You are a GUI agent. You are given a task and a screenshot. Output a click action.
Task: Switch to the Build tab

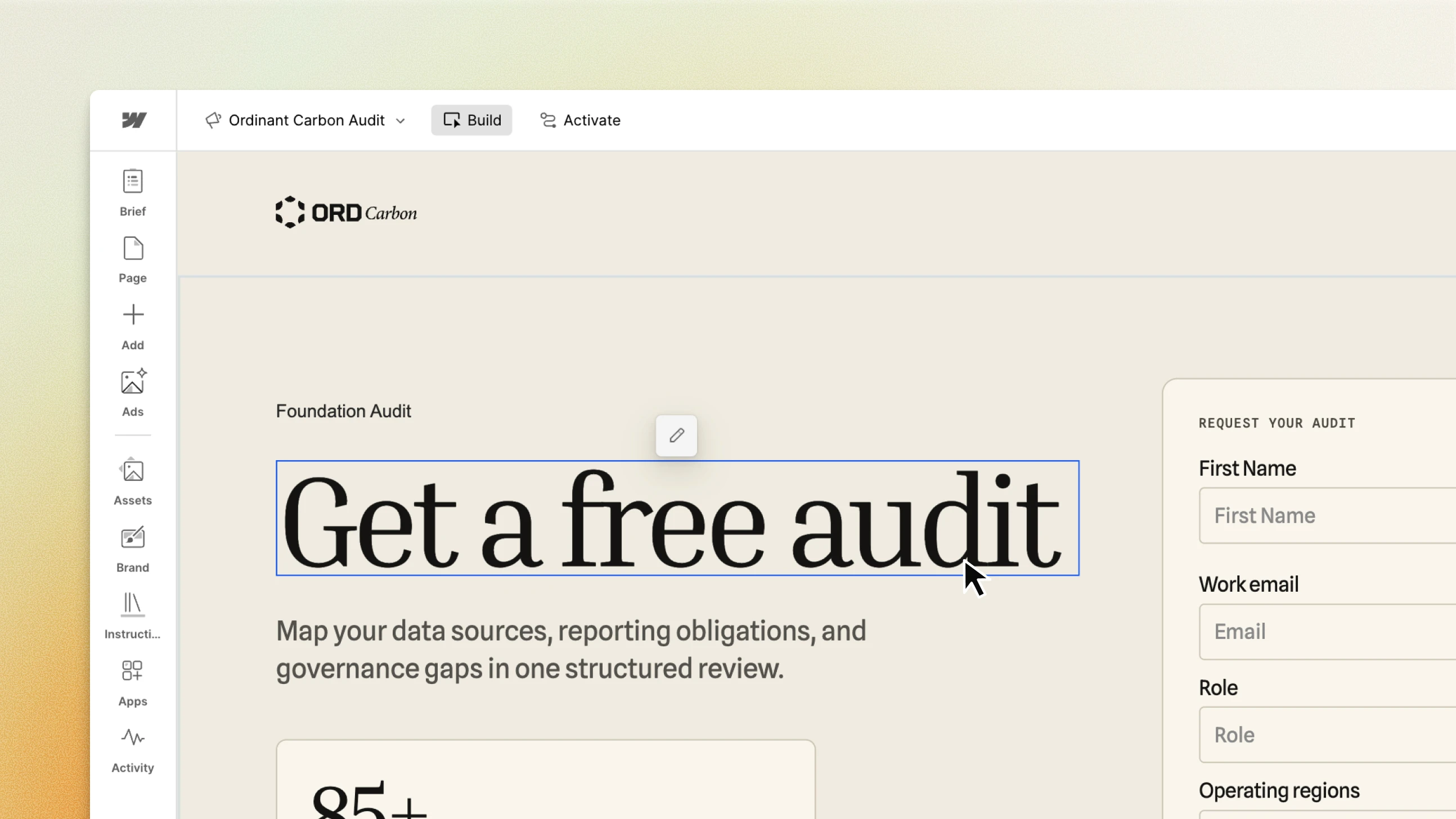(471, 120)
